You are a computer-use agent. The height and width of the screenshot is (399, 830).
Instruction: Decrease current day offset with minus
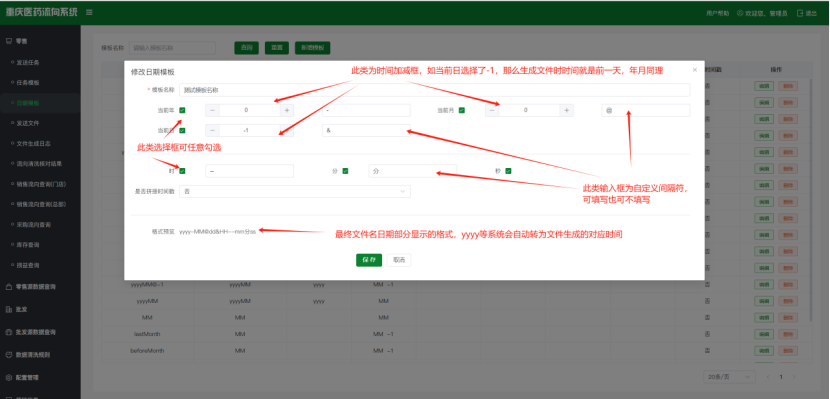coord(212,130)
